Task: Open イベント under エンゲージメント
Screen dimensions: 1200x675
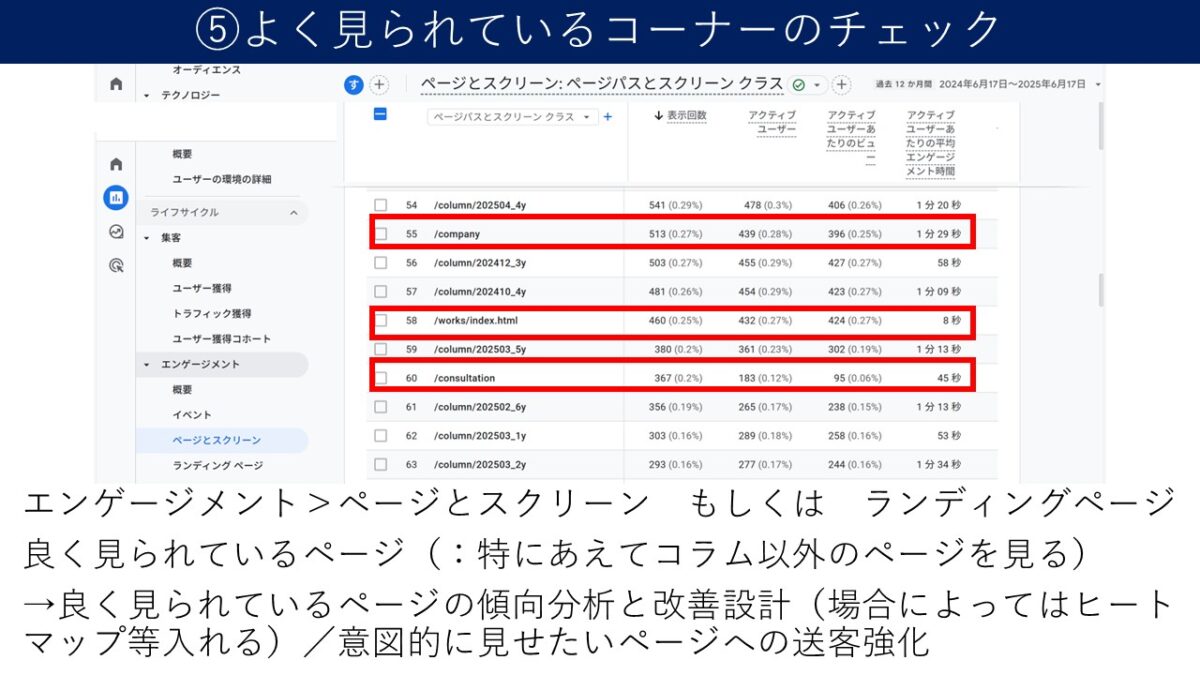Action: [x=192, y=415]
